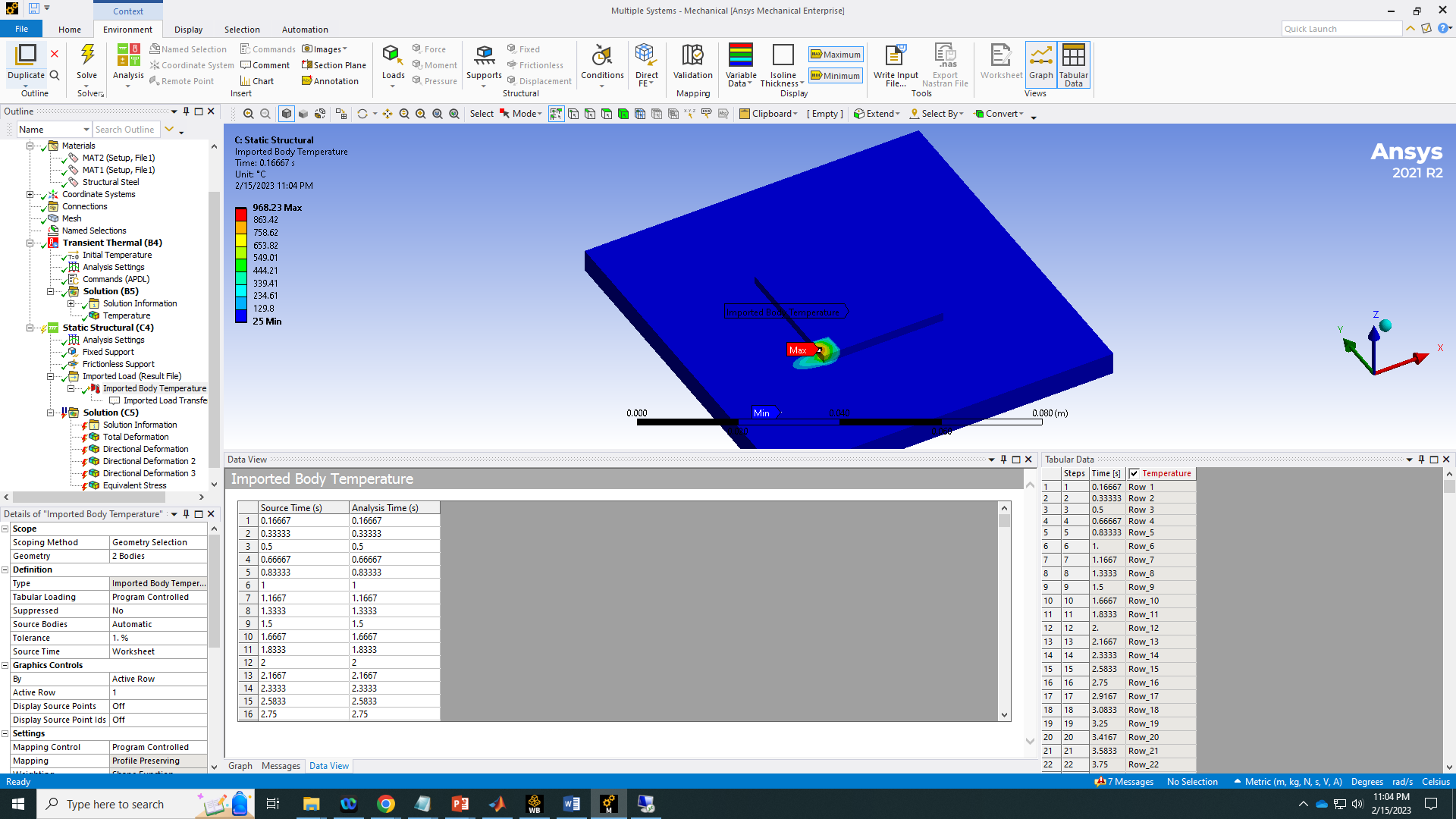1456x819 pixels.
Task: Open the File menu
Action: coord(22,29)
